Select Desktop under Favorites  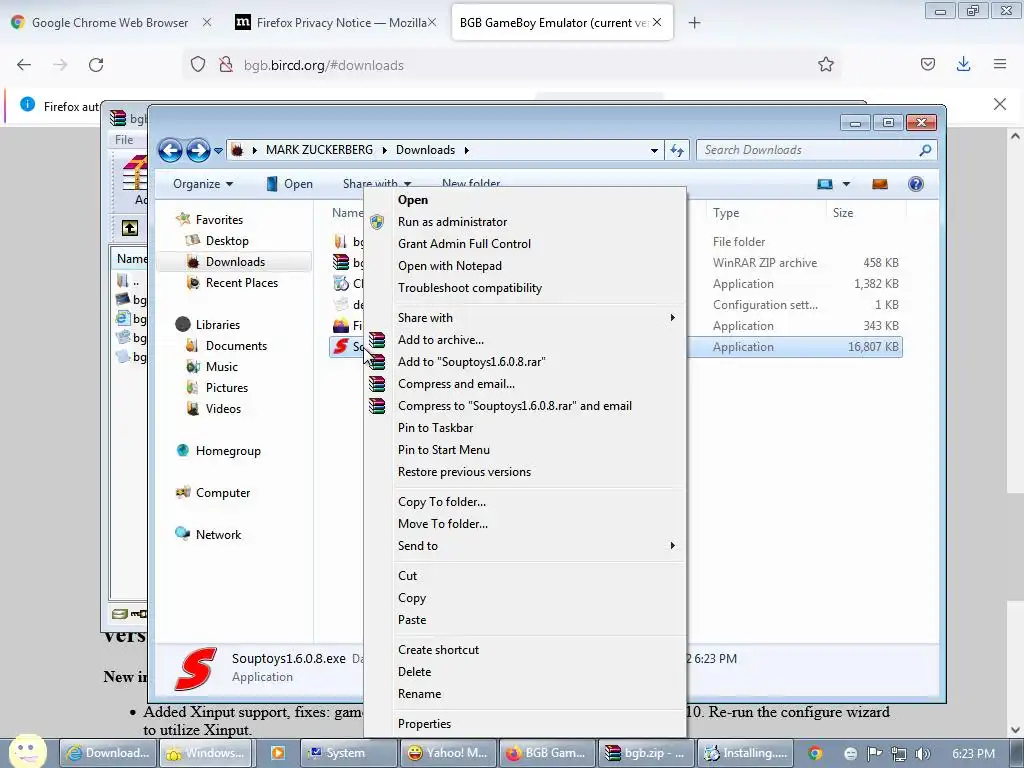click(227, 240)
